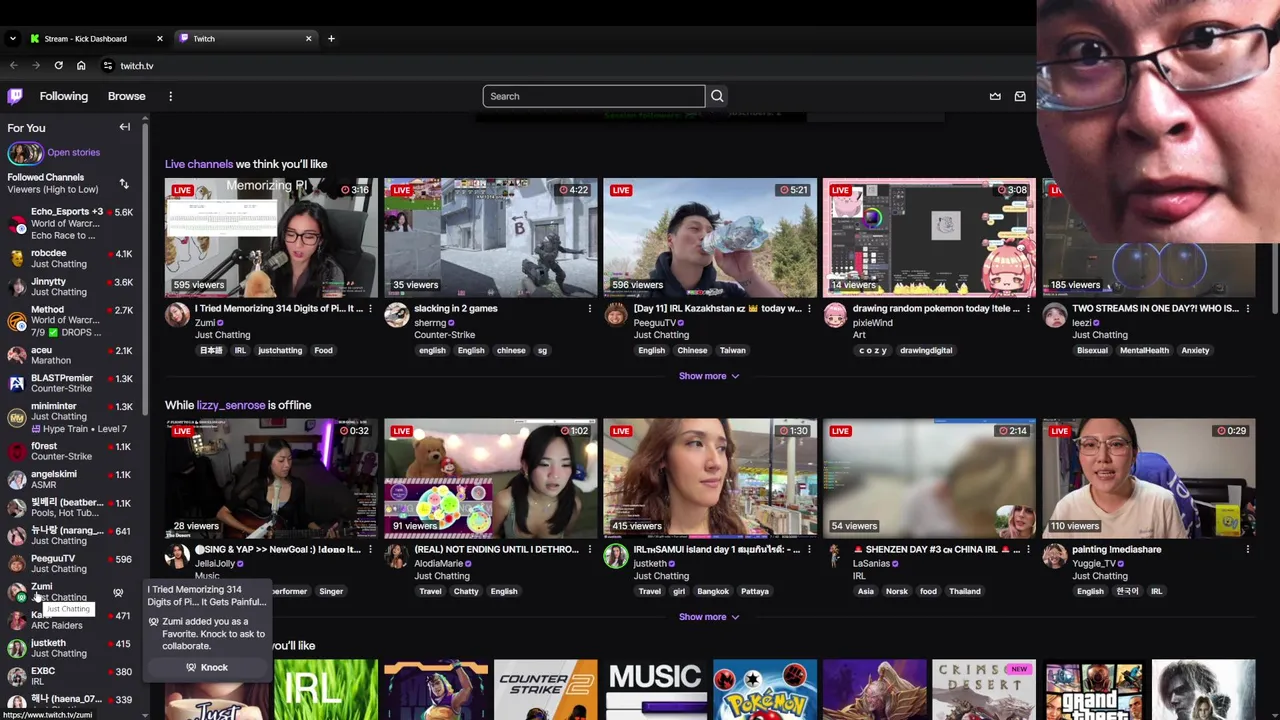Click the Open stories link

(x=73, y=152)
